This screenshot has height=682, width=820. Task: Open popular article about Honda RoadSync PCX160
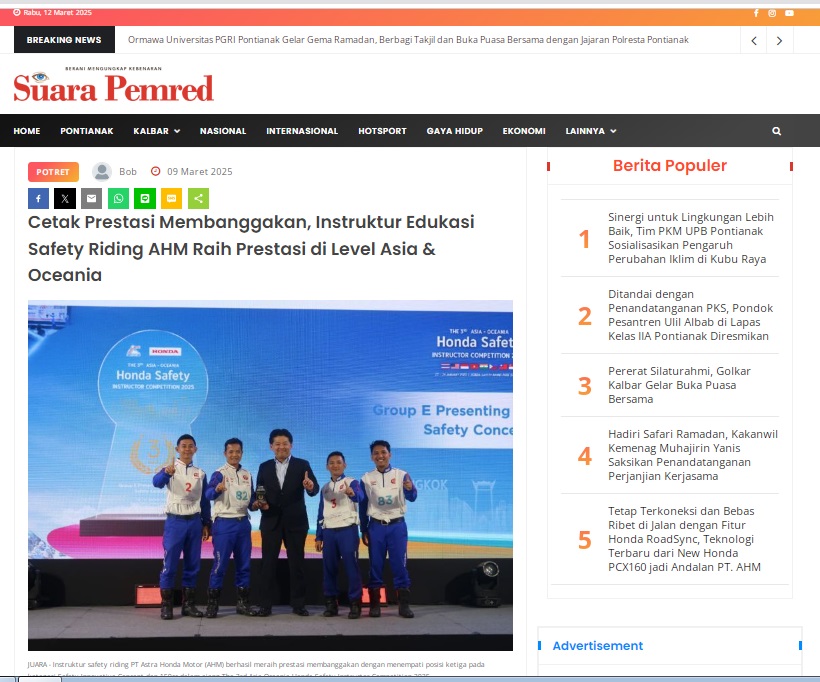[x=684, y=539]
